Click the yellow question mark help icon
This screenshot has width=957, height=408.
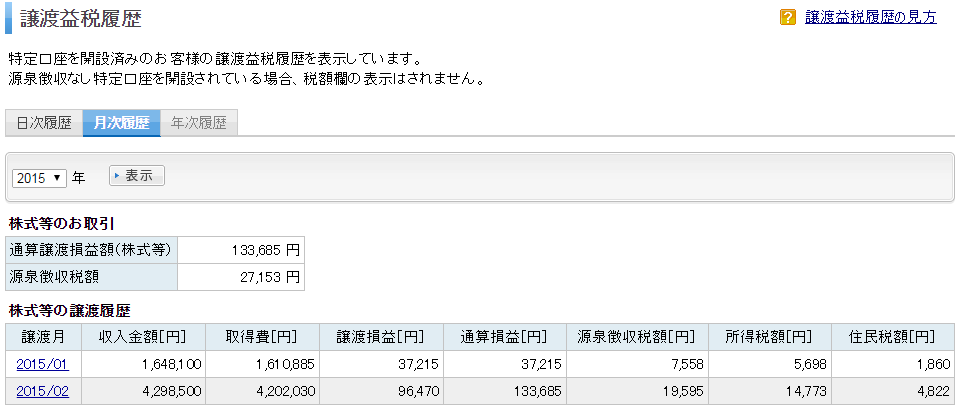coord(788,17)
